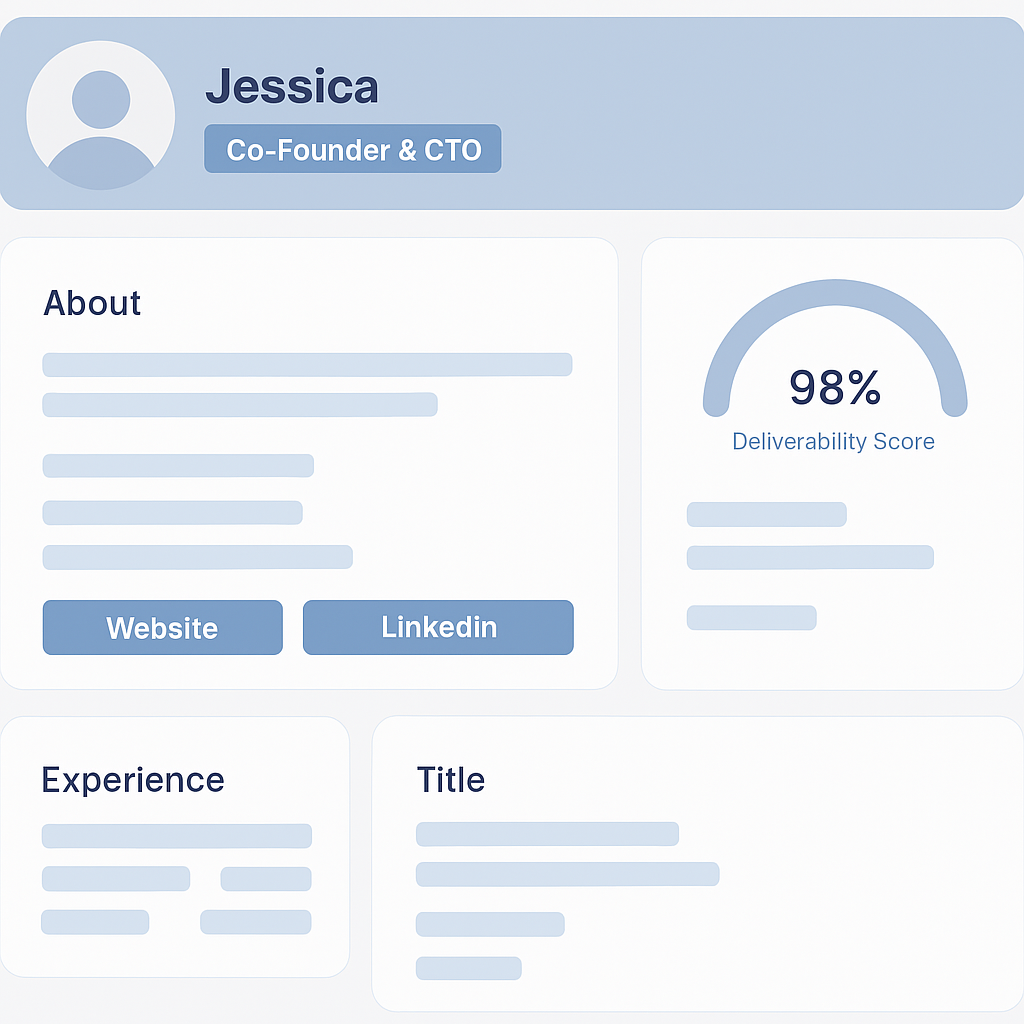
Task: Click first placeholder line under About
Action: 308,365
